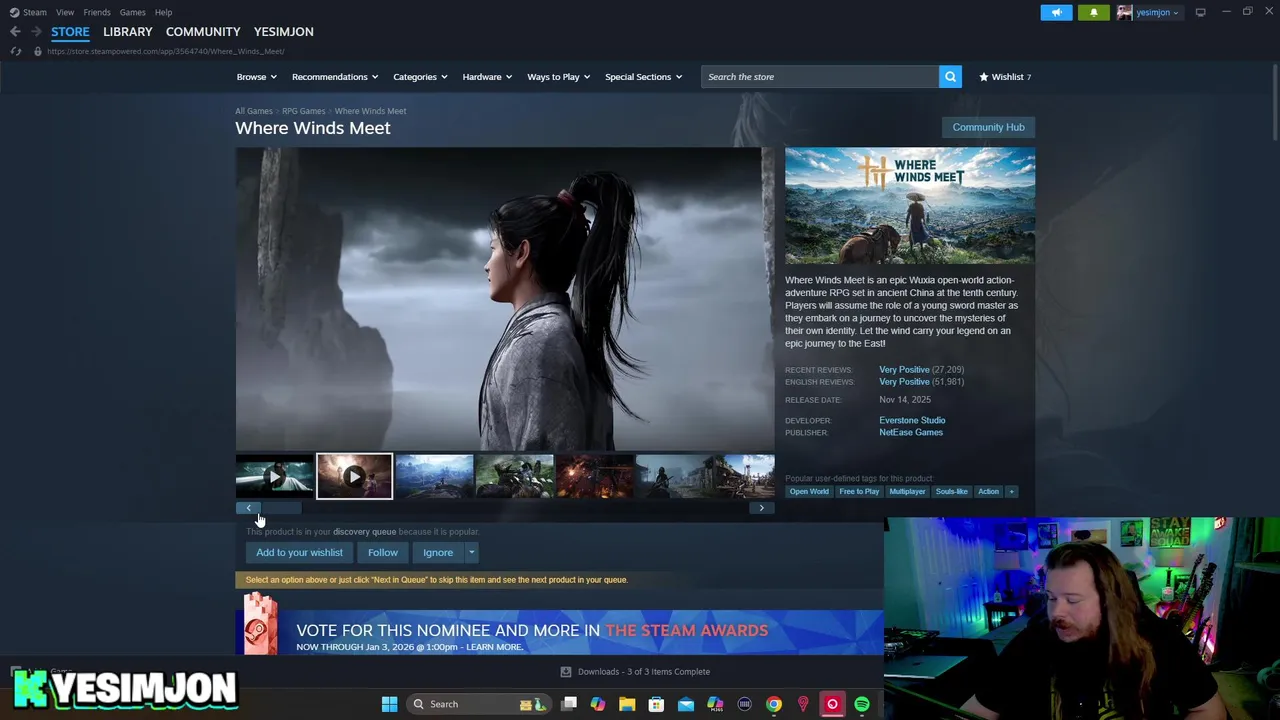Click Add to your wishlist
Screen dimensions: 1280x720
click(299, 553)
